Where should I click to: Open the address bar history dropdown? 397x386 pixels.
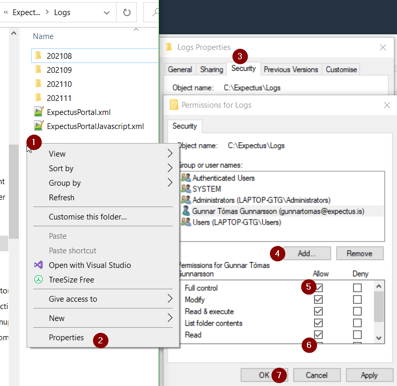[x=107, y=13]
